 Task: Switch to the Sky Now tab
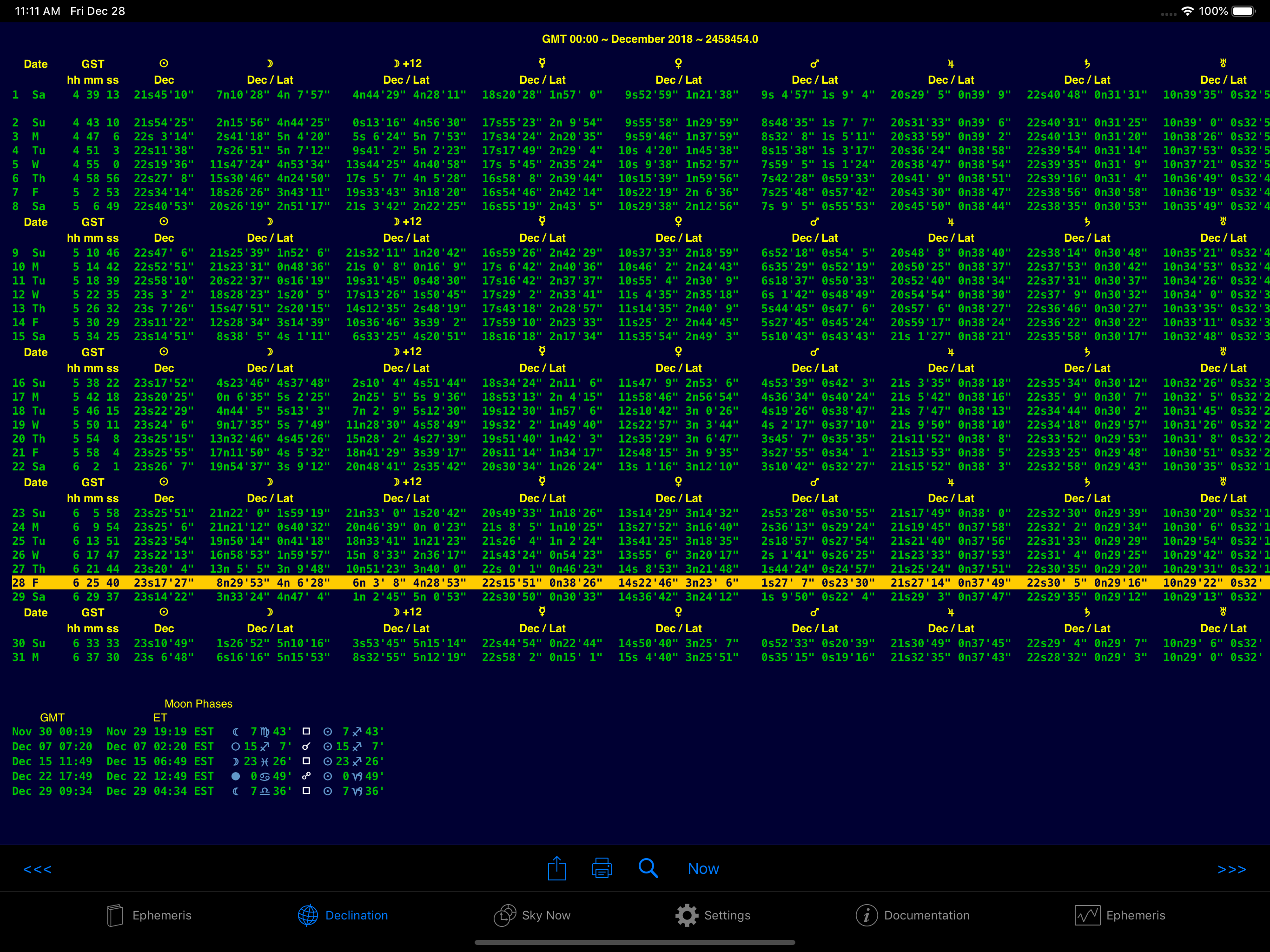tap(532, 915)
